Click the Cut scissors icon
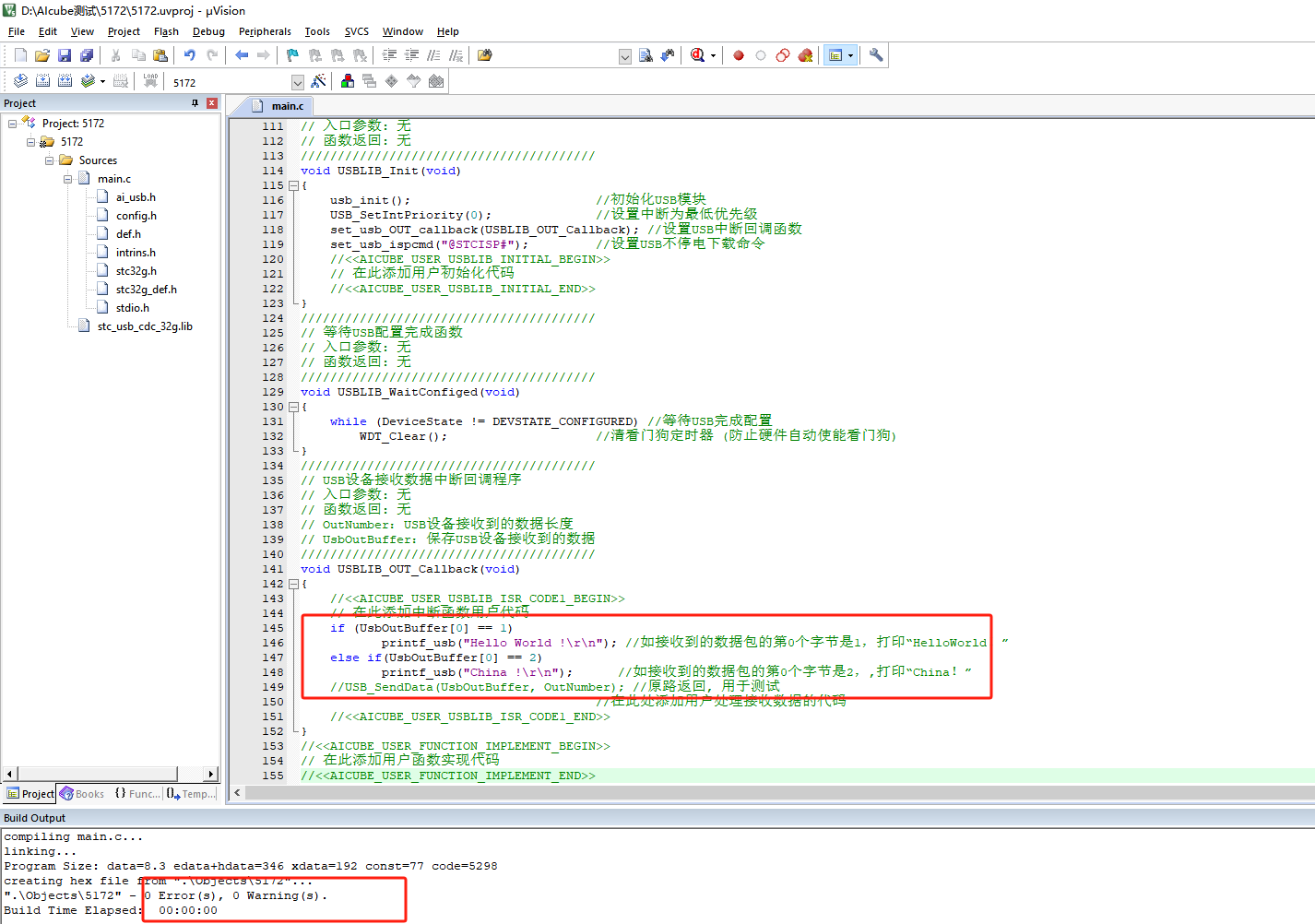 pyautogui.click(x=116, y=55)
